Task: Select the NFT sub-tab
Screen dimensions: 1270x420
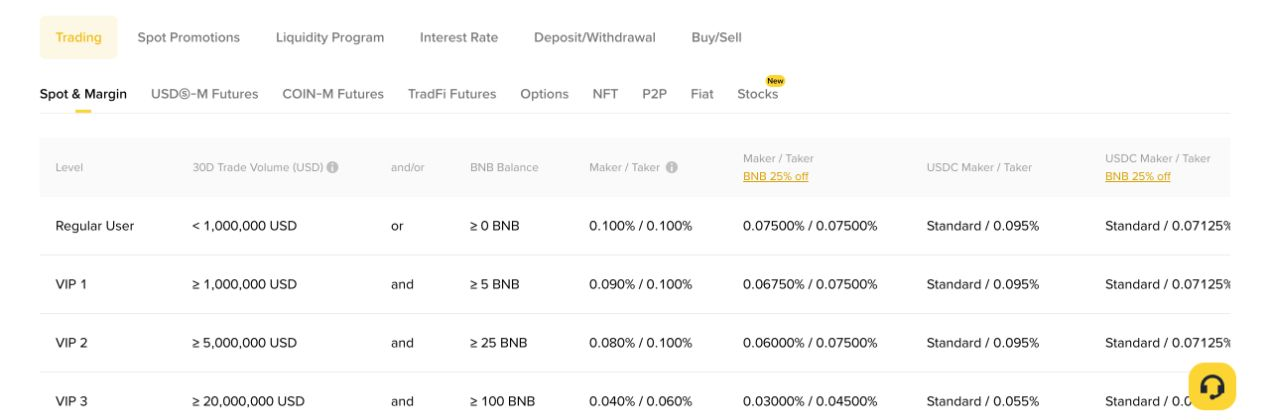Action: click(605, 93)
